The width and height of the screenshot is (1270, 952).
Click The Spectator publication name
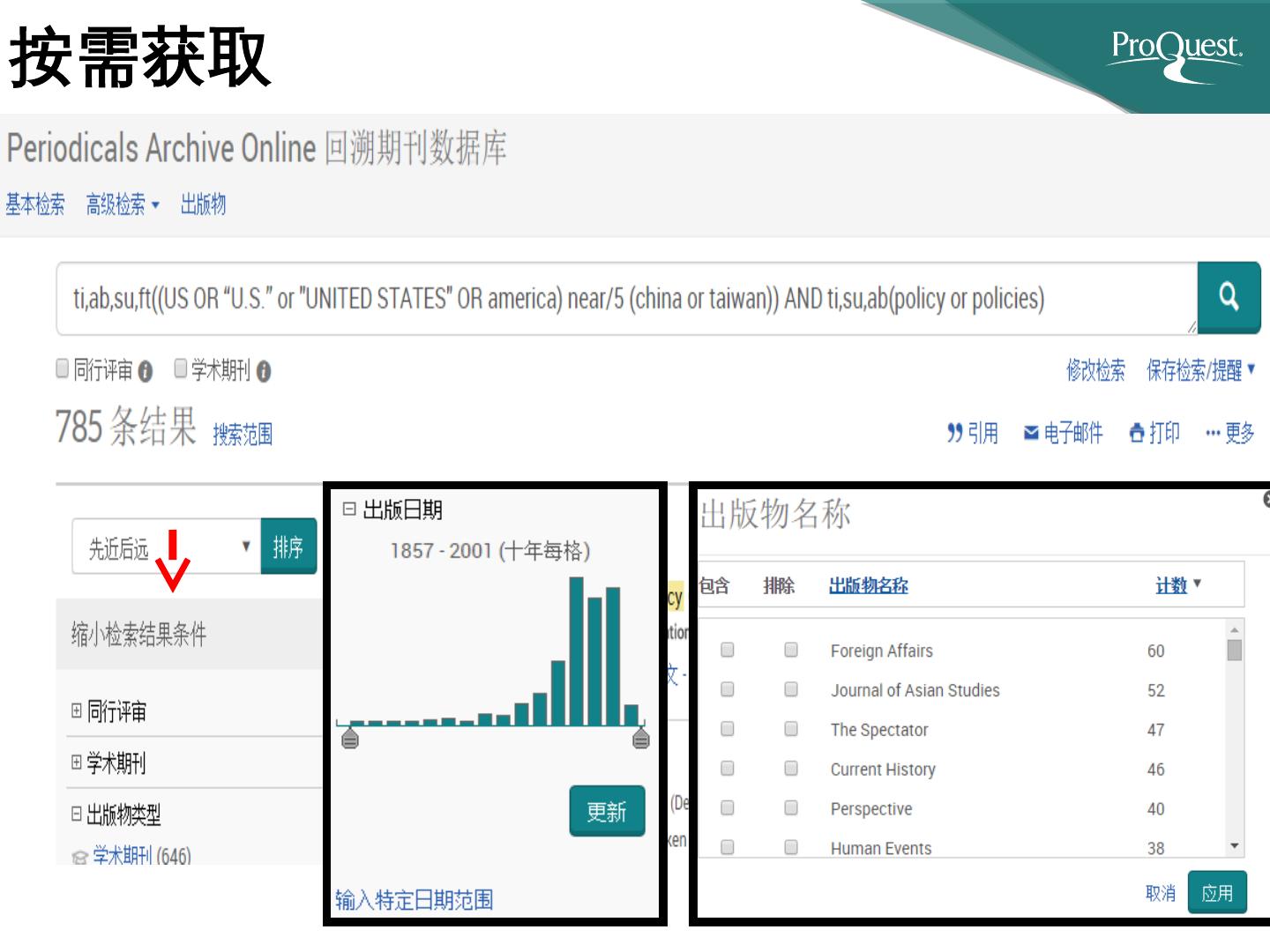click(x=879, y=730)
